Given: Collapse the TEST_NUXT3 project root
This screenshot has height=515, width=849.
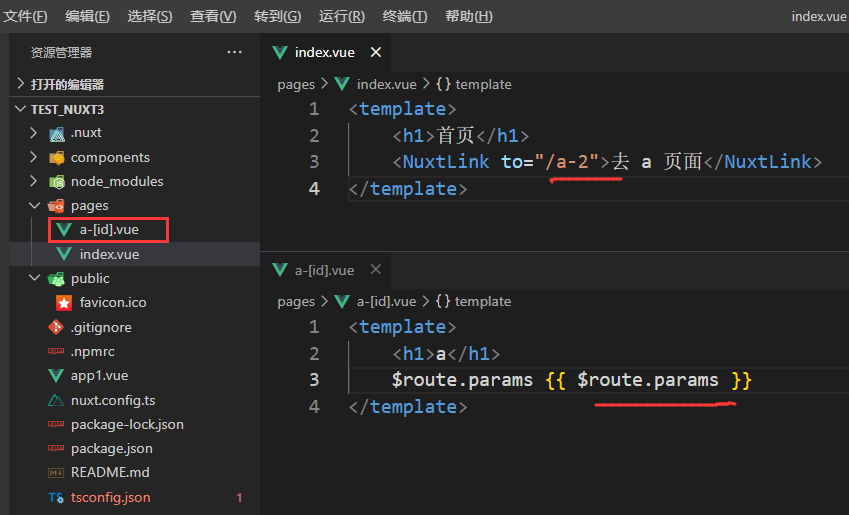Looking at the screenshot, I should pos(21,109).
